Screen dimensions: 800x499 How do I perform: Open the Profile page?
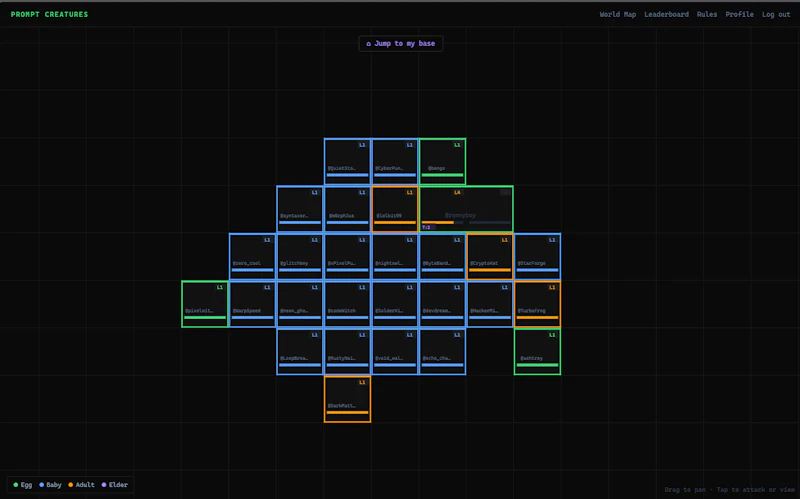pos(739,14)
